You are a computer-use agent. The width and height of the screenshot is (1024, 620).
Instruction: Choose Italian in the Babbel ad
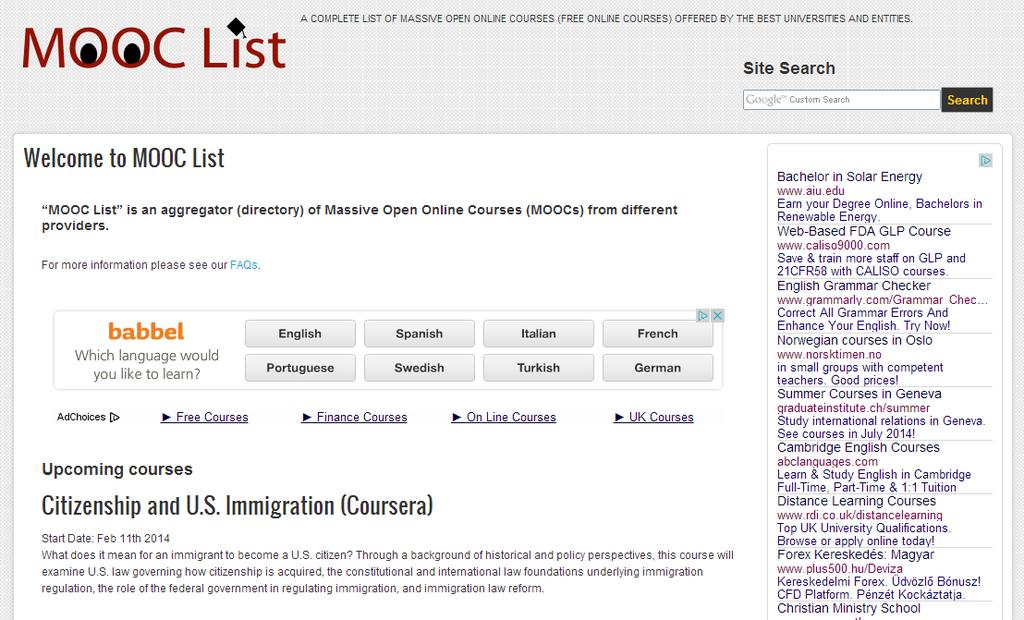[x=538, y=333]
